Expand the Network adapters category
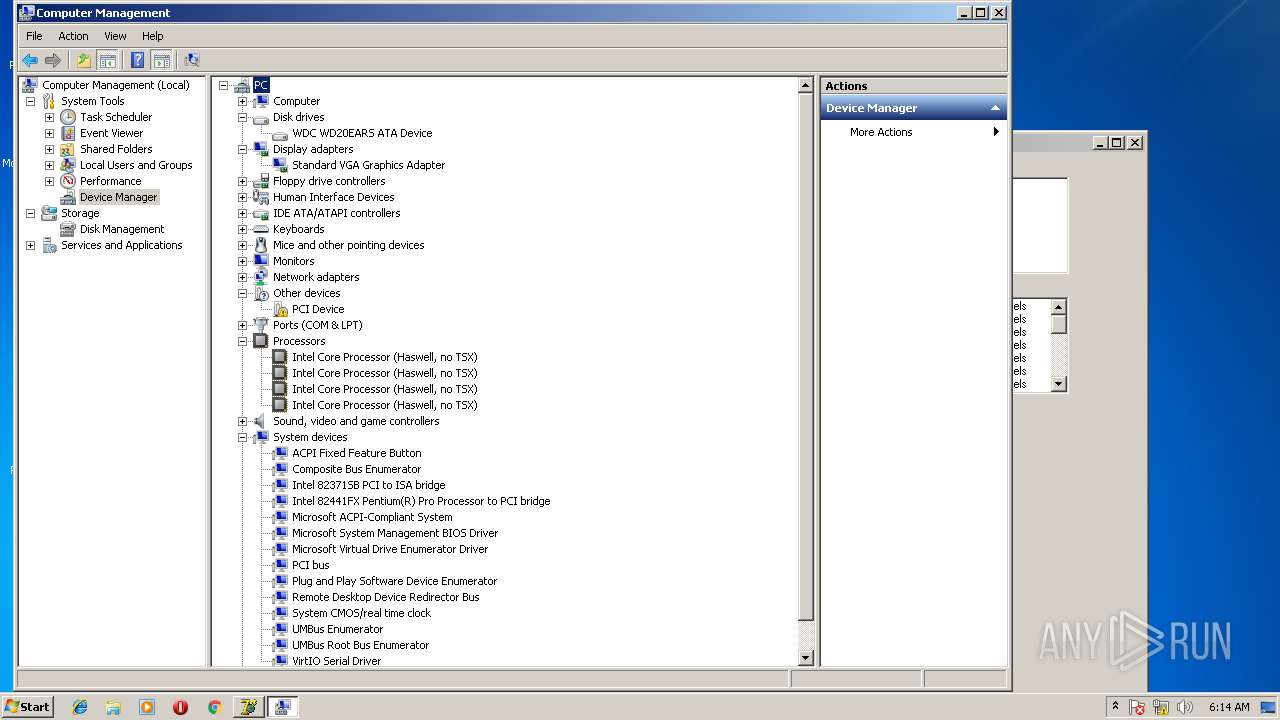1280x720 pixels. [x=242, y=277]
